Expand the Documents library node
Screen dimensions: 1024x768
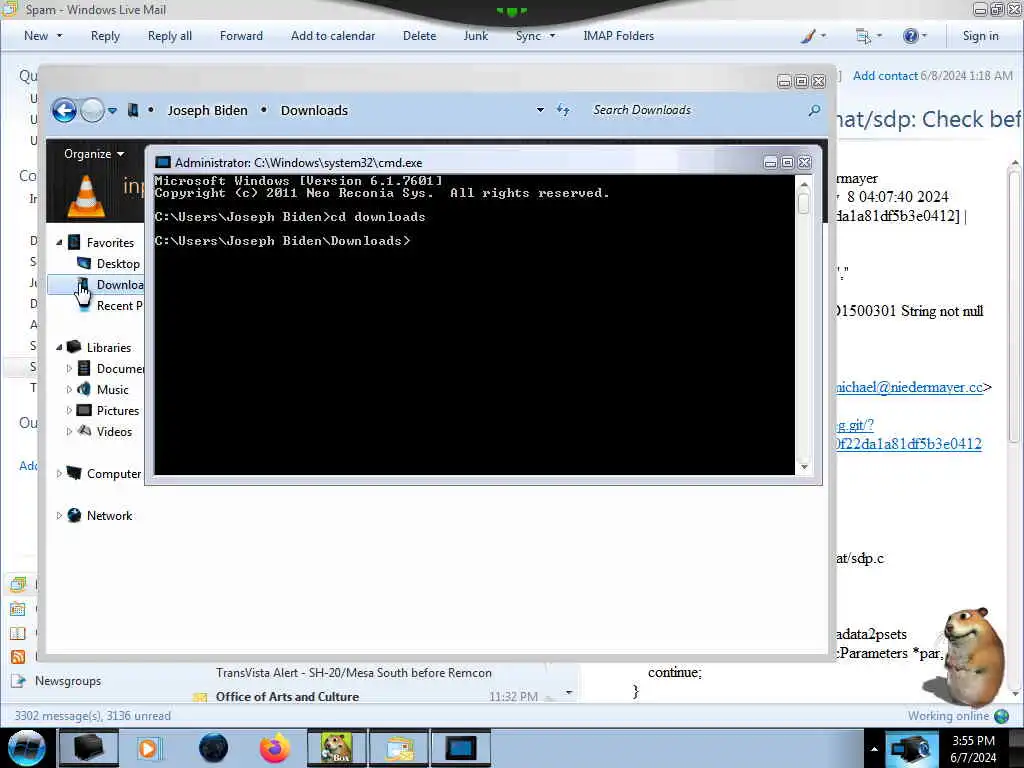tap(69, 368)
